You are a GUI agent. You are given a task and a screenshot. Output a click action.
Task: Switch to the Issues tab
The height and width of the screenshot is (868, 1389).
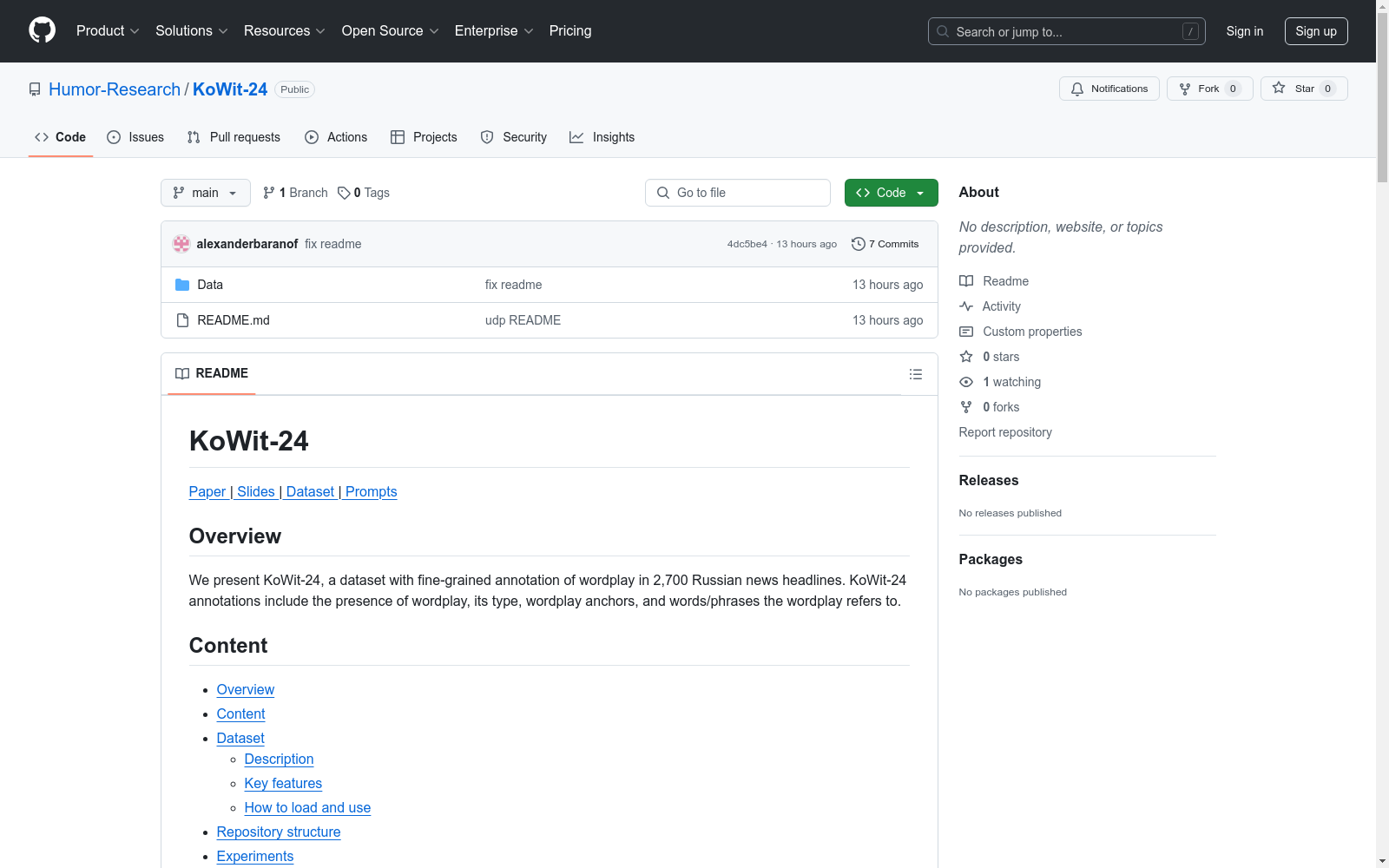[x=135, y=137]
